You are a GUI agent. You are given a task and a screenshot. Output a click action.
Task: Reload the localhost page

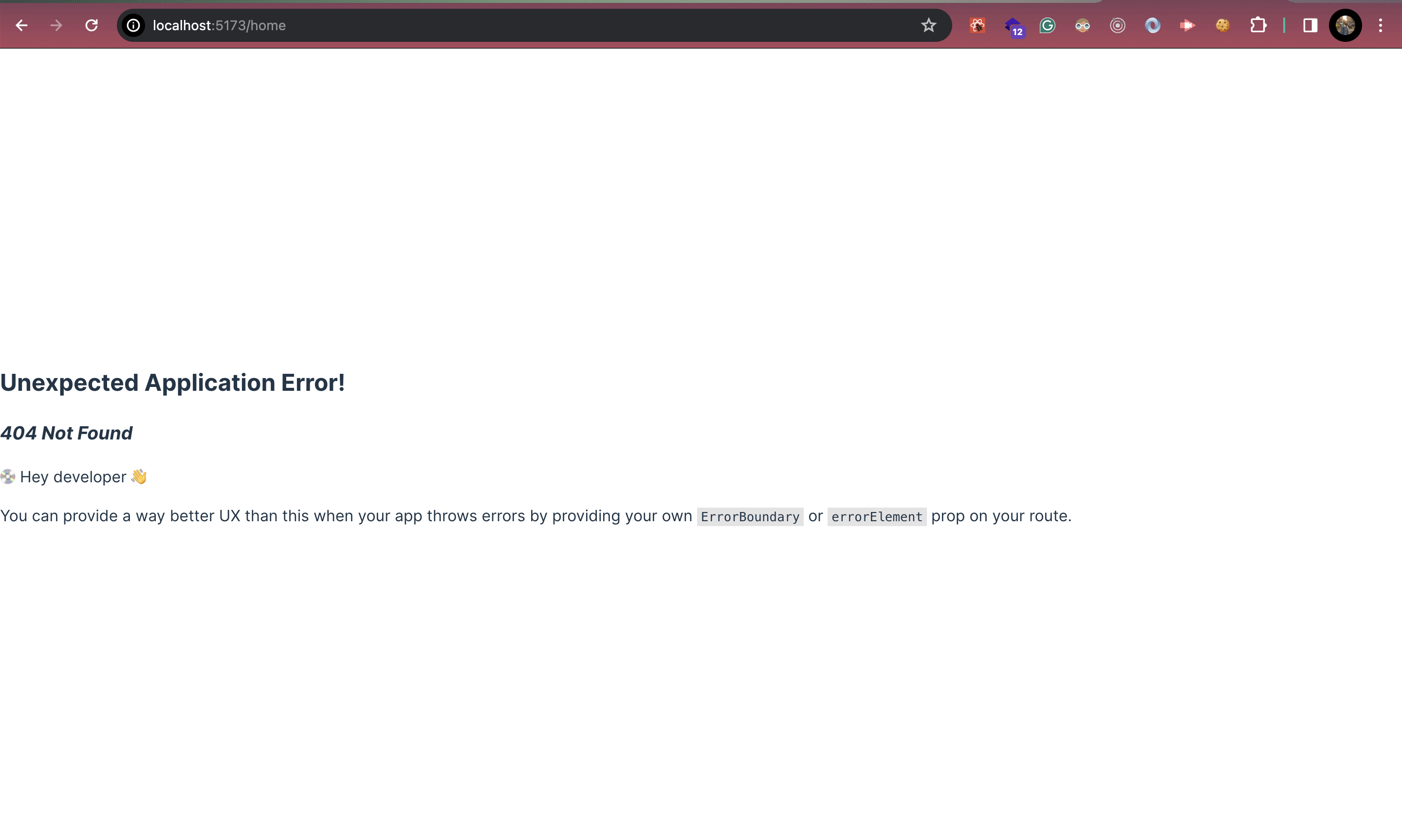point(92,25)
